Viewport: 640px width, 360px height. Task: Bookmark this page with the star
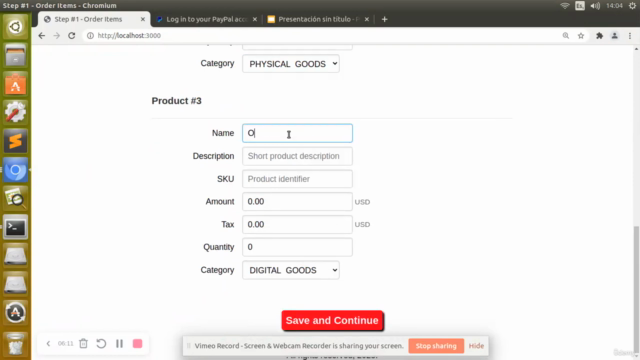[x=581, y=36]
